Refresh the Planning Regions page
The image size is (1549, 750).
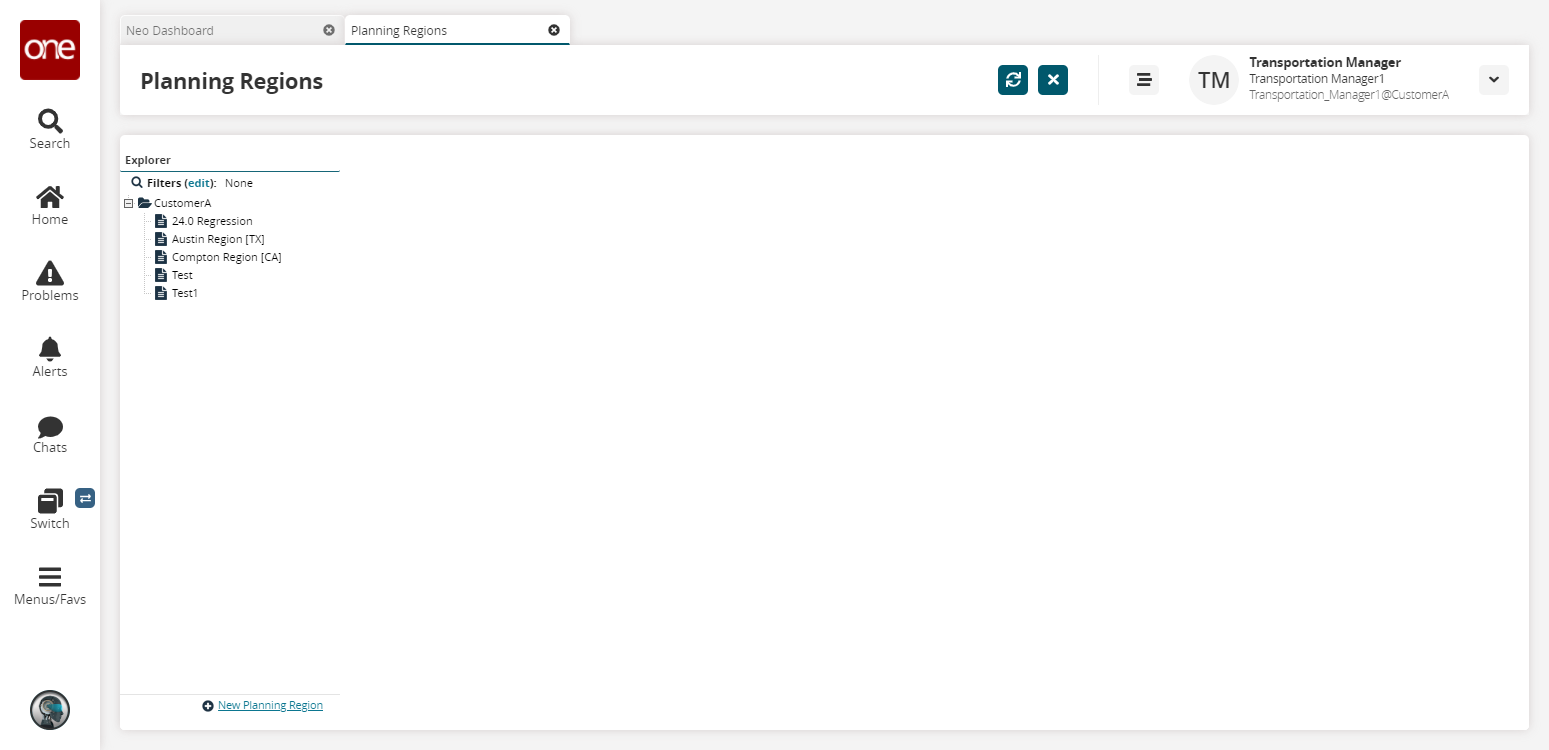[1013, 80]
